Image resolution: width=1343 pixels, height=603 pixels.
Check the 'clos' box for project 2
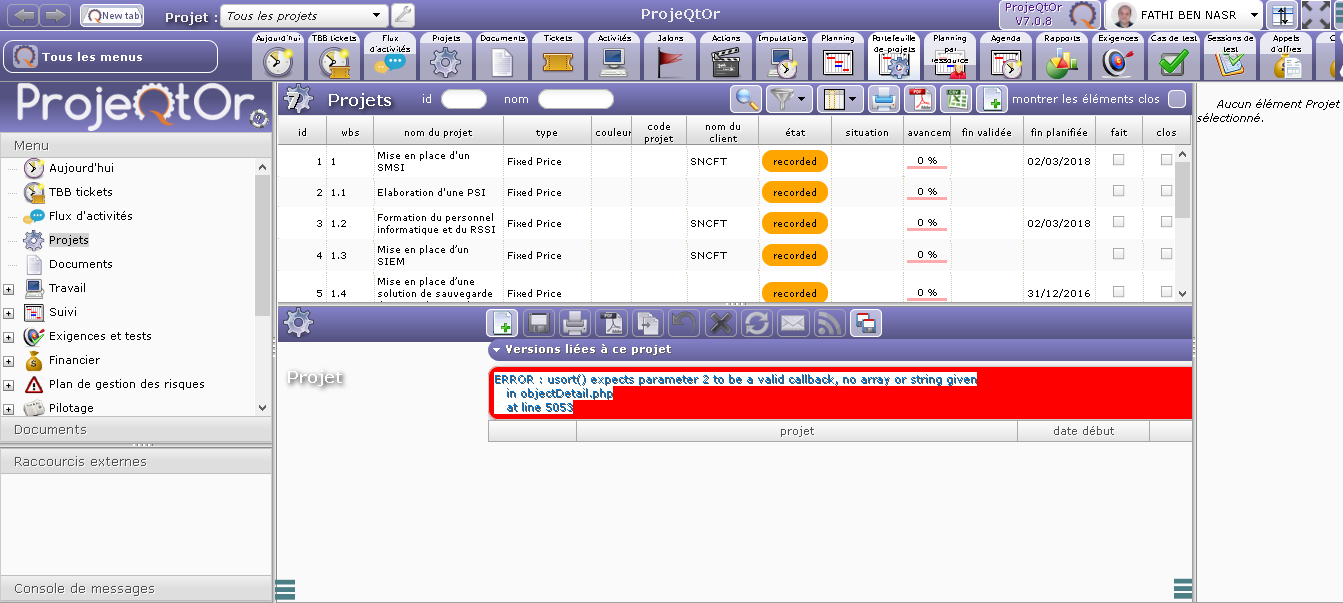tap(1166, 191)
